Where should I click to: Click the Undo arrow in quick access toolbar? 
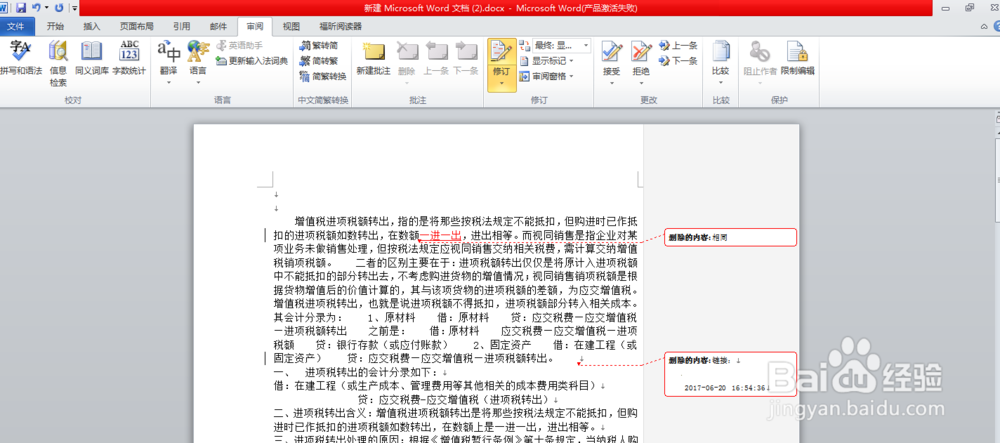(36, 8)
